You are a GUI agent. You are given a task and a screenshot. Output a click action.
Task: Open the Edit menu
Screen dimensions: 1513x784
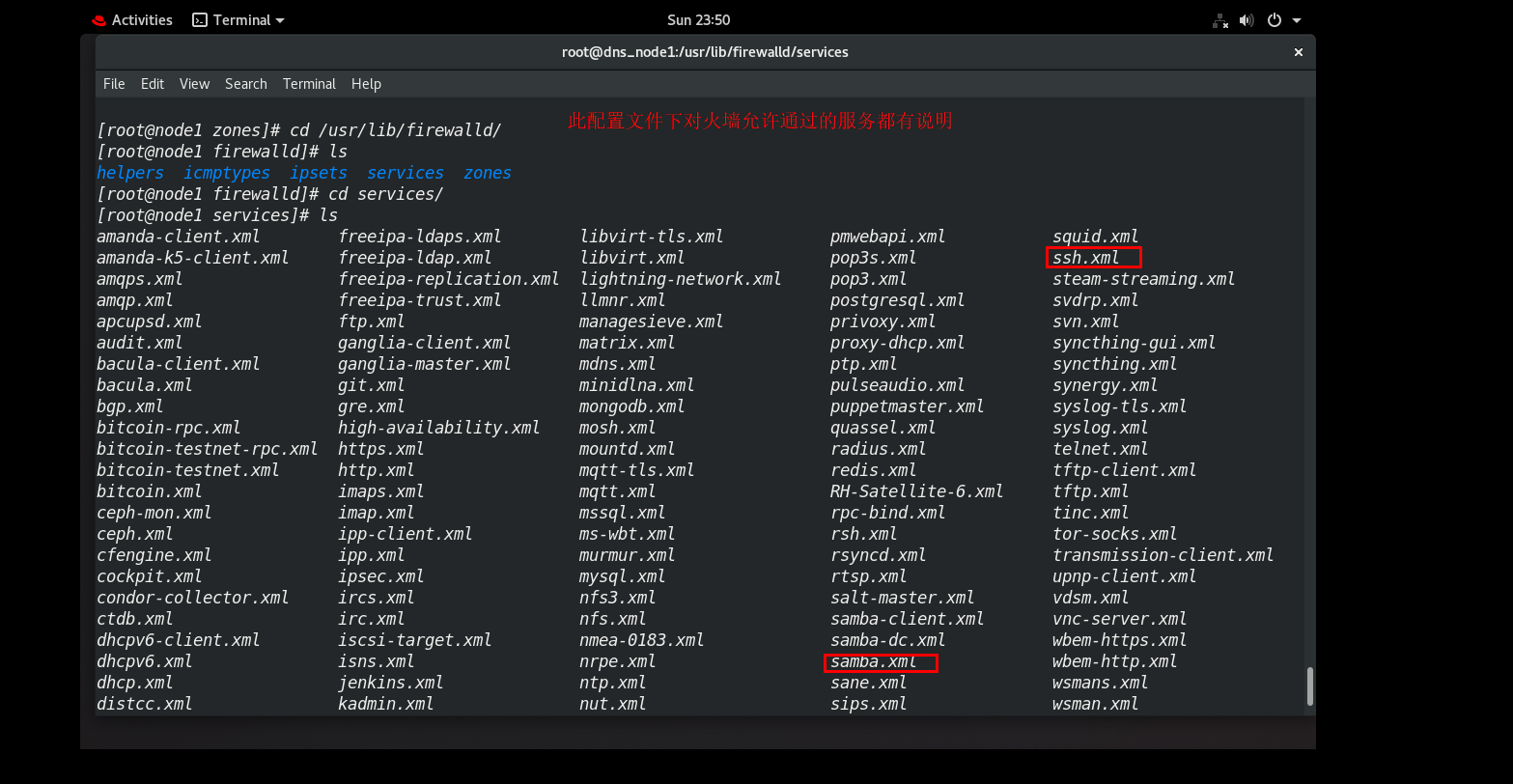click(153, 84)
